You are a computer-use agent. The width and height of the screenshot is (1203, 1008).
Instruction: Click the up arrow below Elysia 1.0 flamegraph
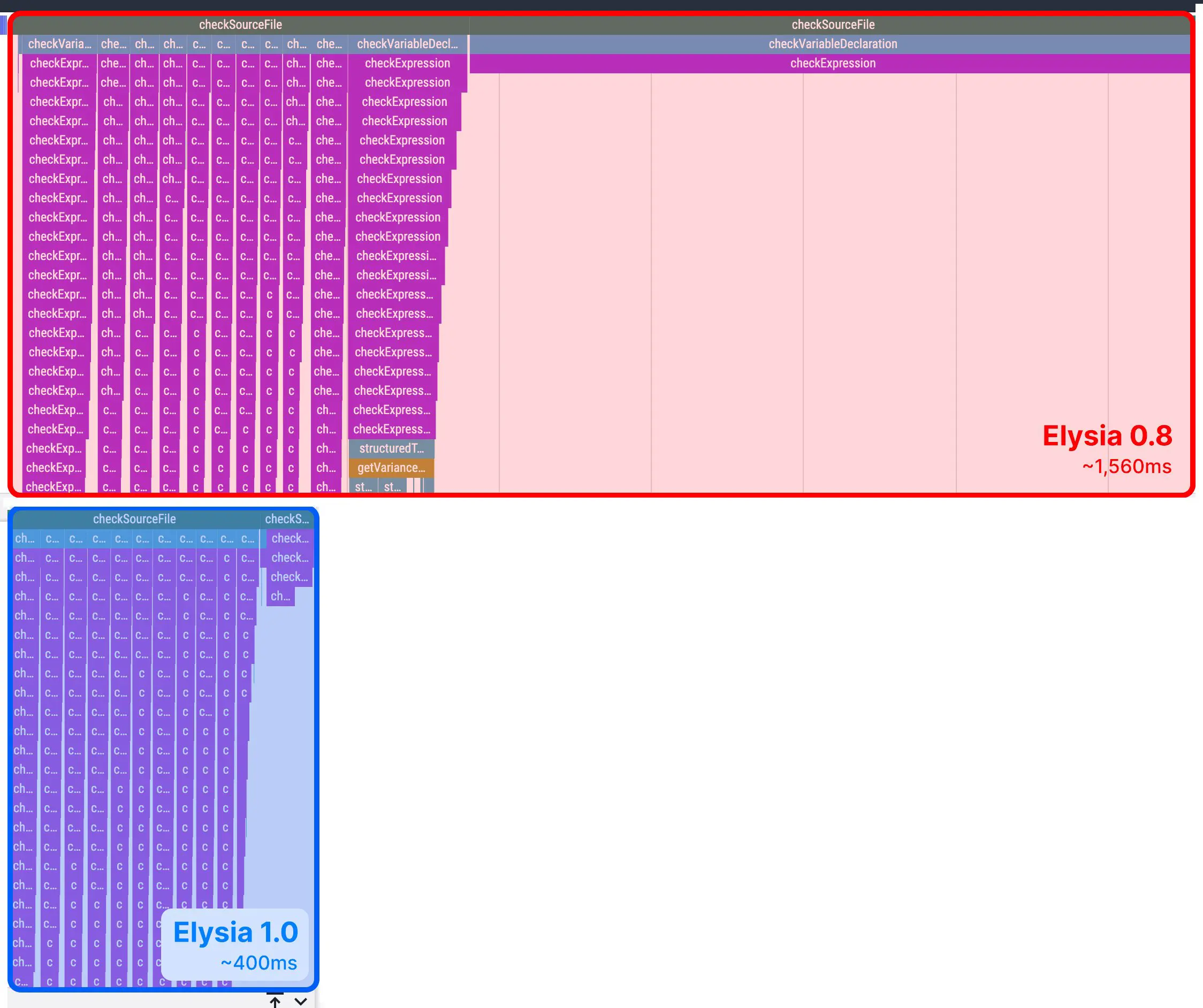(x=276, y=1001)
